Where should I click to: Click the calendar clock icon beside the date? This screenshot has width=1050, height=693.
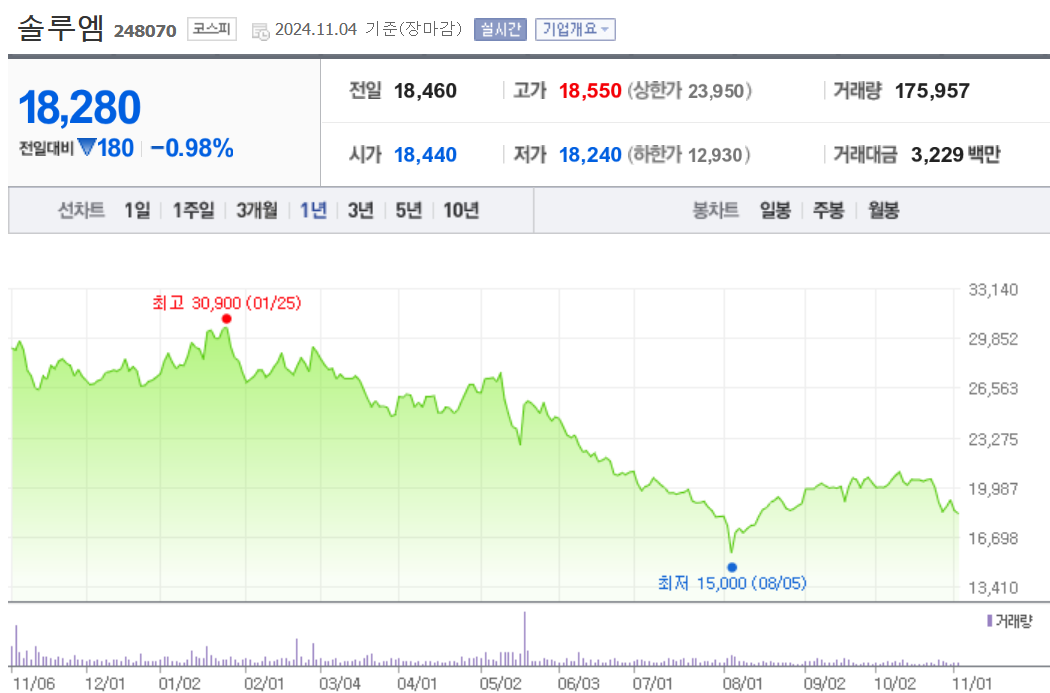[x=260, y=31]
